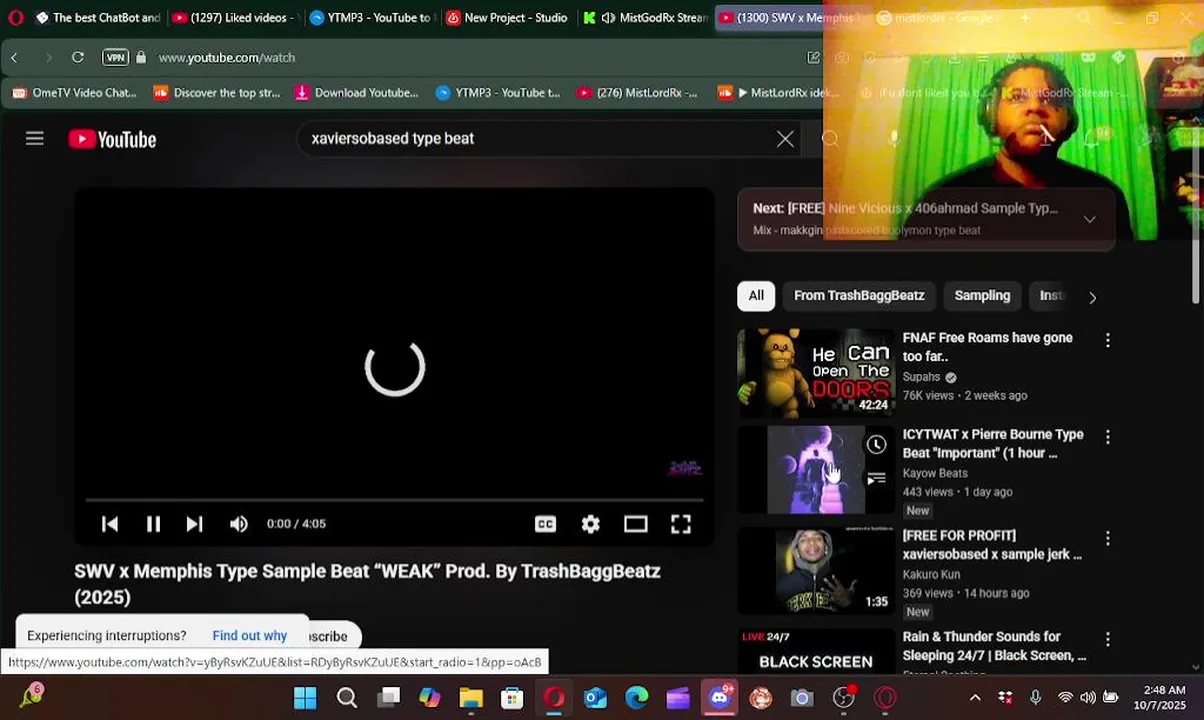1204x720 pixels.
Task: Reload the current YouTube page
Action: (78, 58)
